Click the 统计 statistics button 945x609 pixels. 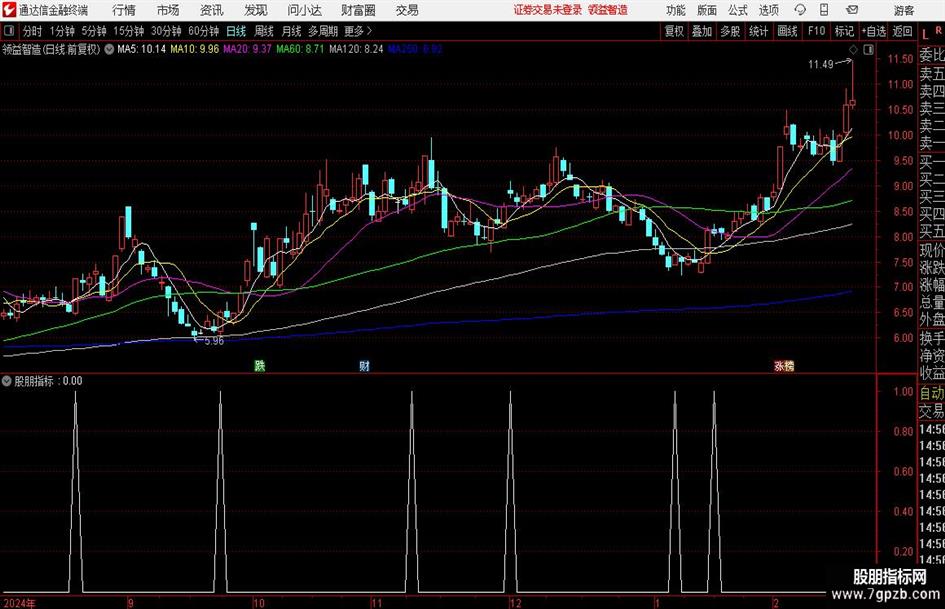(758, 31)
